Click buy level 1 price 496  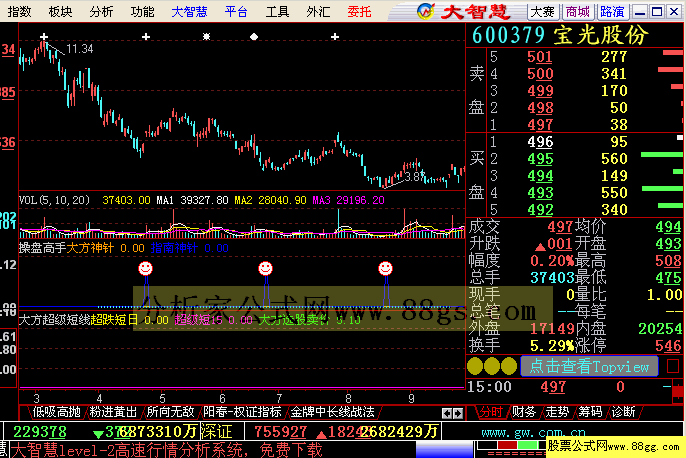[540, 142]
